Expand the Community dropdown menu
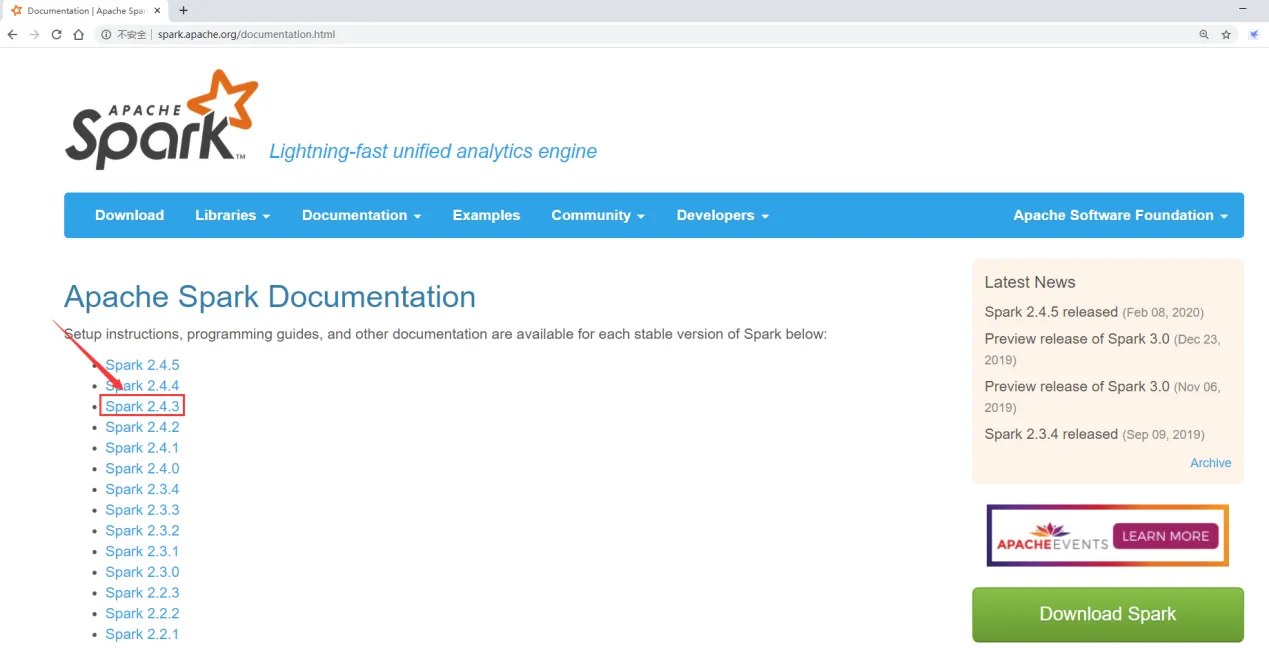This screenshot has height=648, width=1269. (x=598, y=215)
